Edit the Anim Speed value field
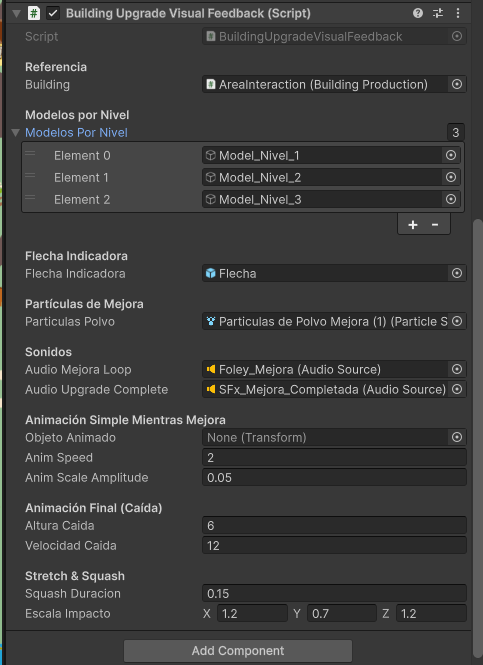 334,458
